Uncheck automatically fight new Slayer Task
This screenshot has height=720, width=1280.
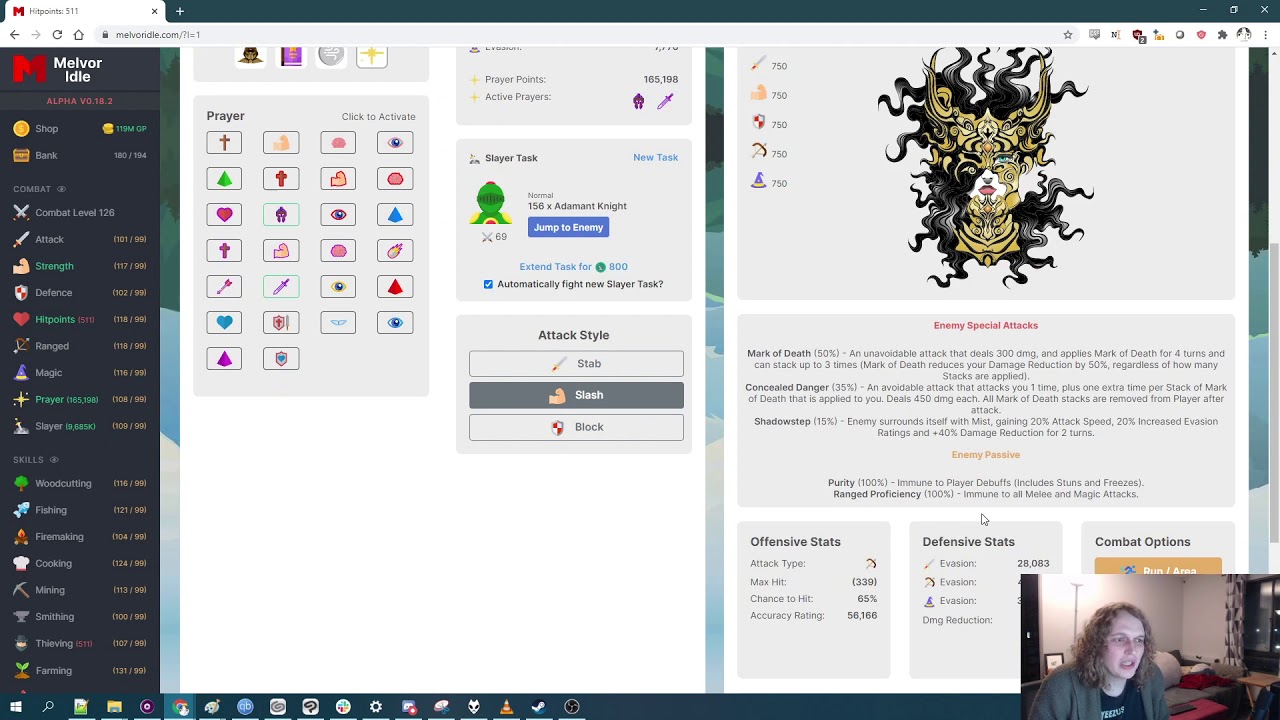click(x=488, y=285)
